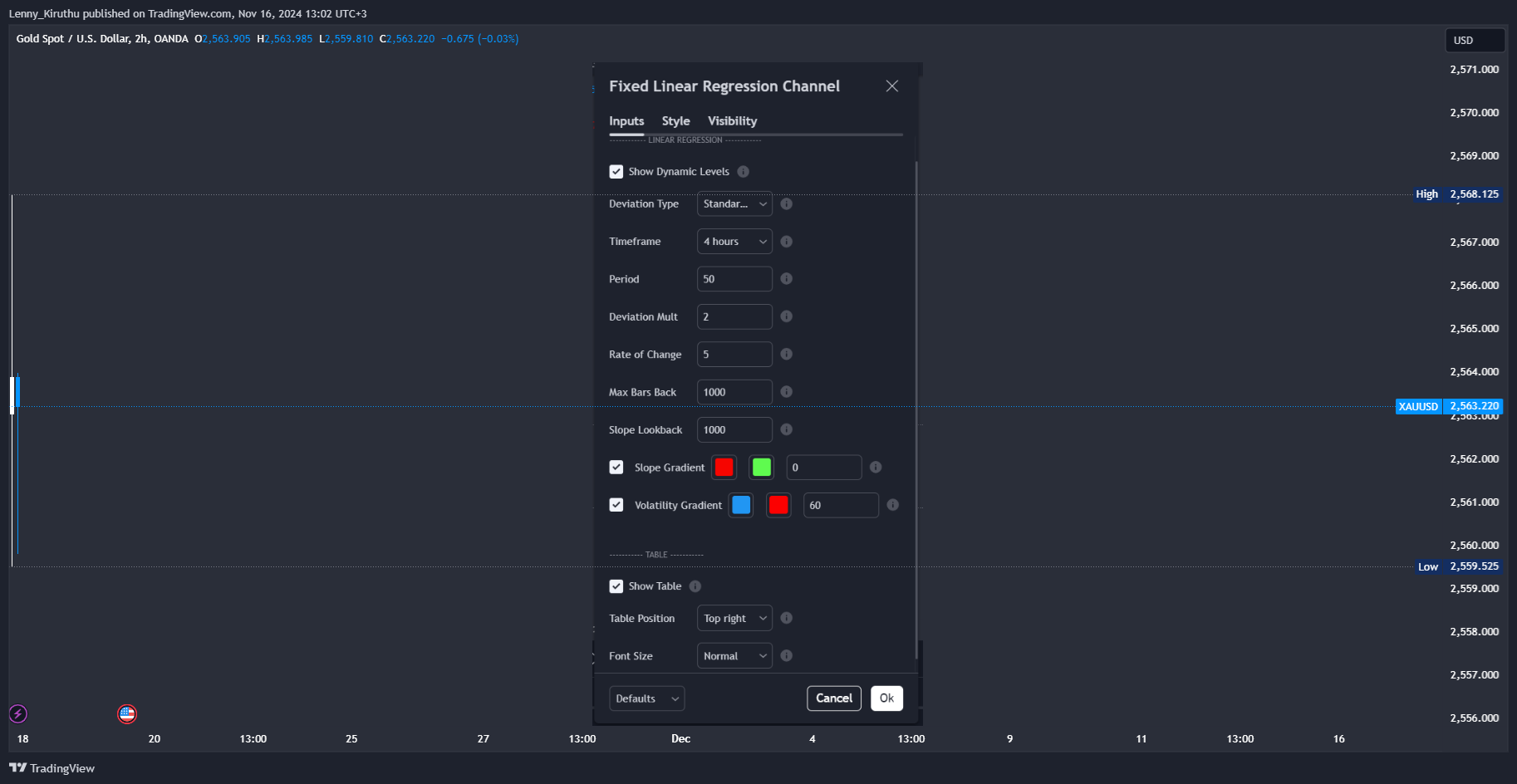Click info icon next to Show Table
Image resolution: width=1517 pixels, height=784 pixels.
[695, 586]
